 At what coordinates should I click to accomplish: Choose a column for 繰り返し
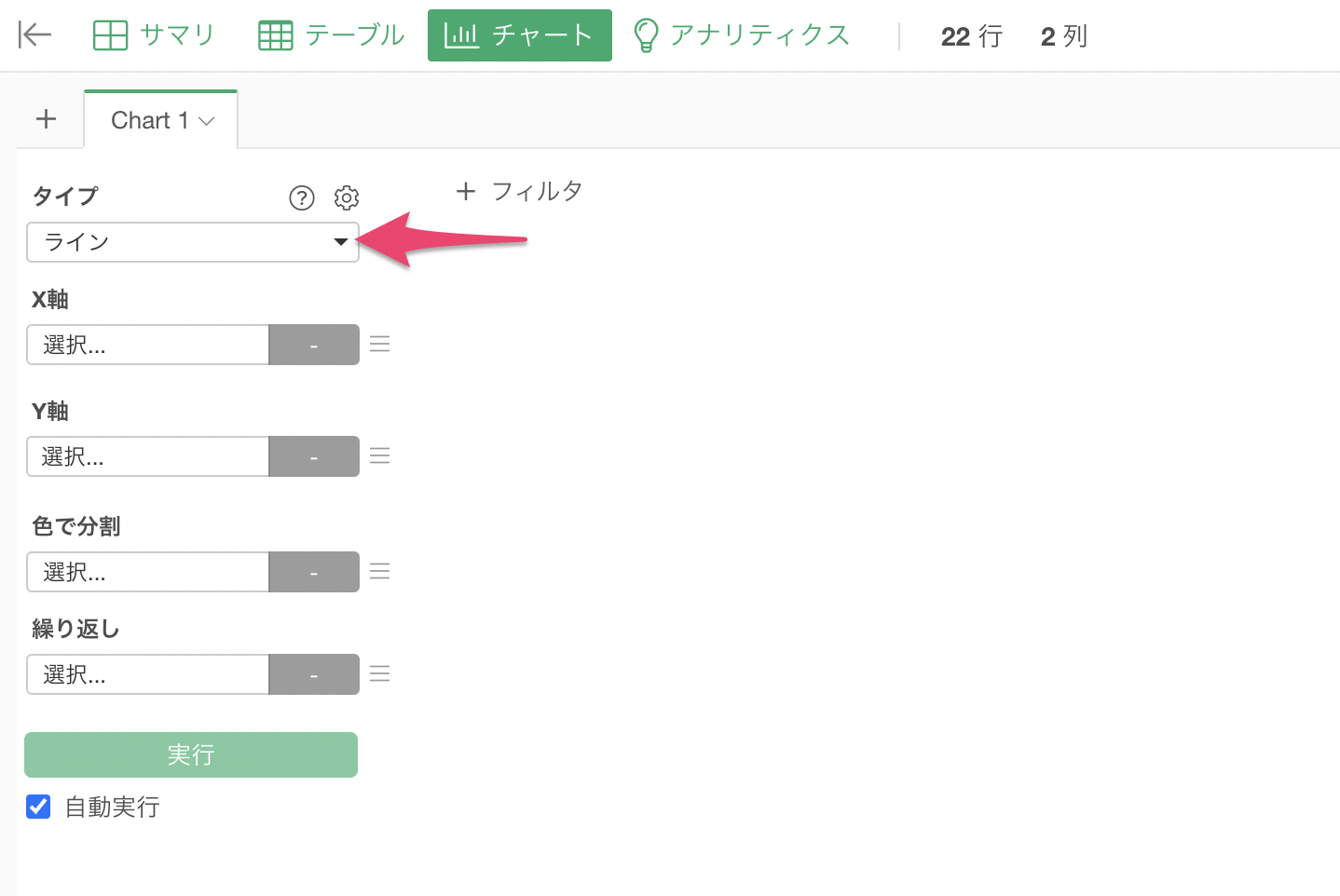(x=148, y=674)
